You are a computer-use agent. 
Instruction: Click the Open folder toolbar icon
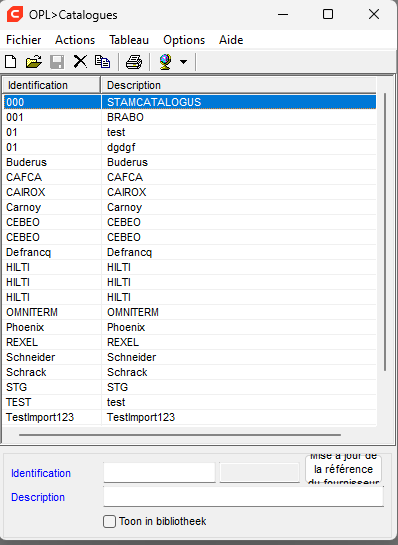pyautogui.click(x=33, y=62)
